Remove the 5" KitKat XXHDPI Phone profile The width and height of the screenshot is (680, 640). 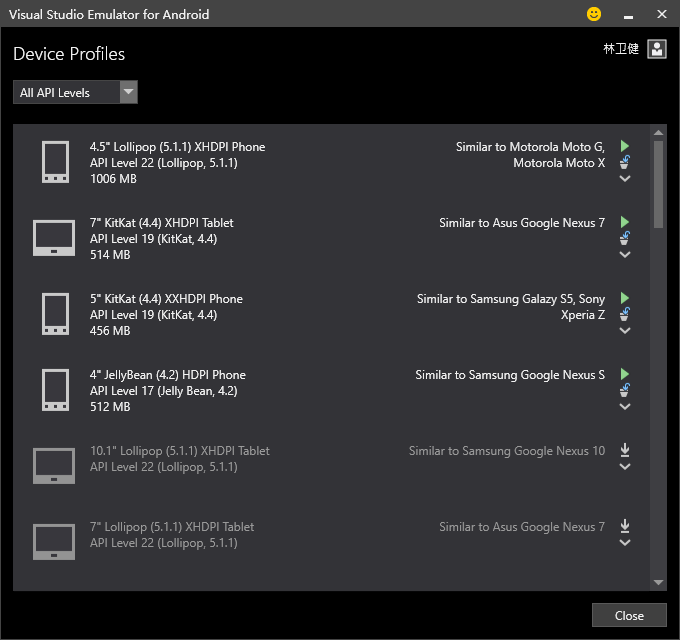[624, 314]
